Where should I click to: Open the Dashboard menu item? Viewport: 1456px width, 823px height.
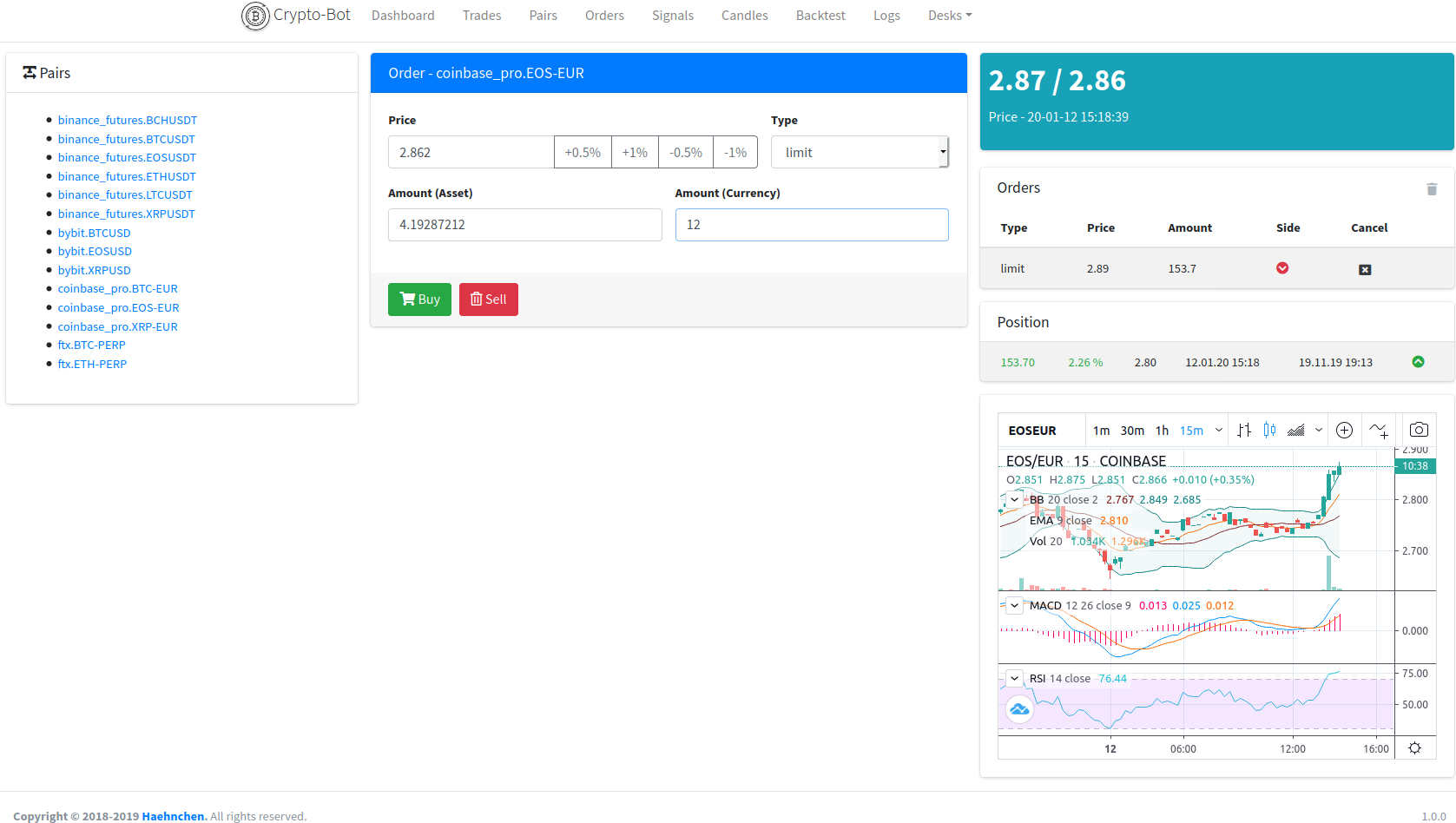point(403,16)
